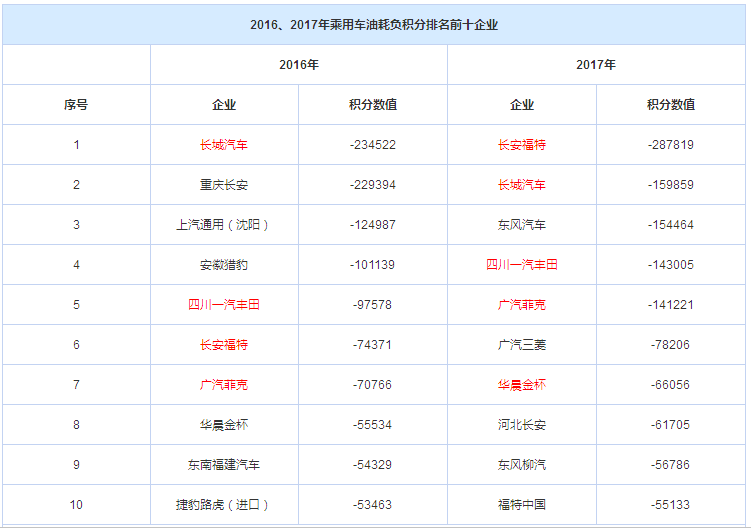Select the '重庆长安' cell

pyautogui.click(x=224, y=184)
